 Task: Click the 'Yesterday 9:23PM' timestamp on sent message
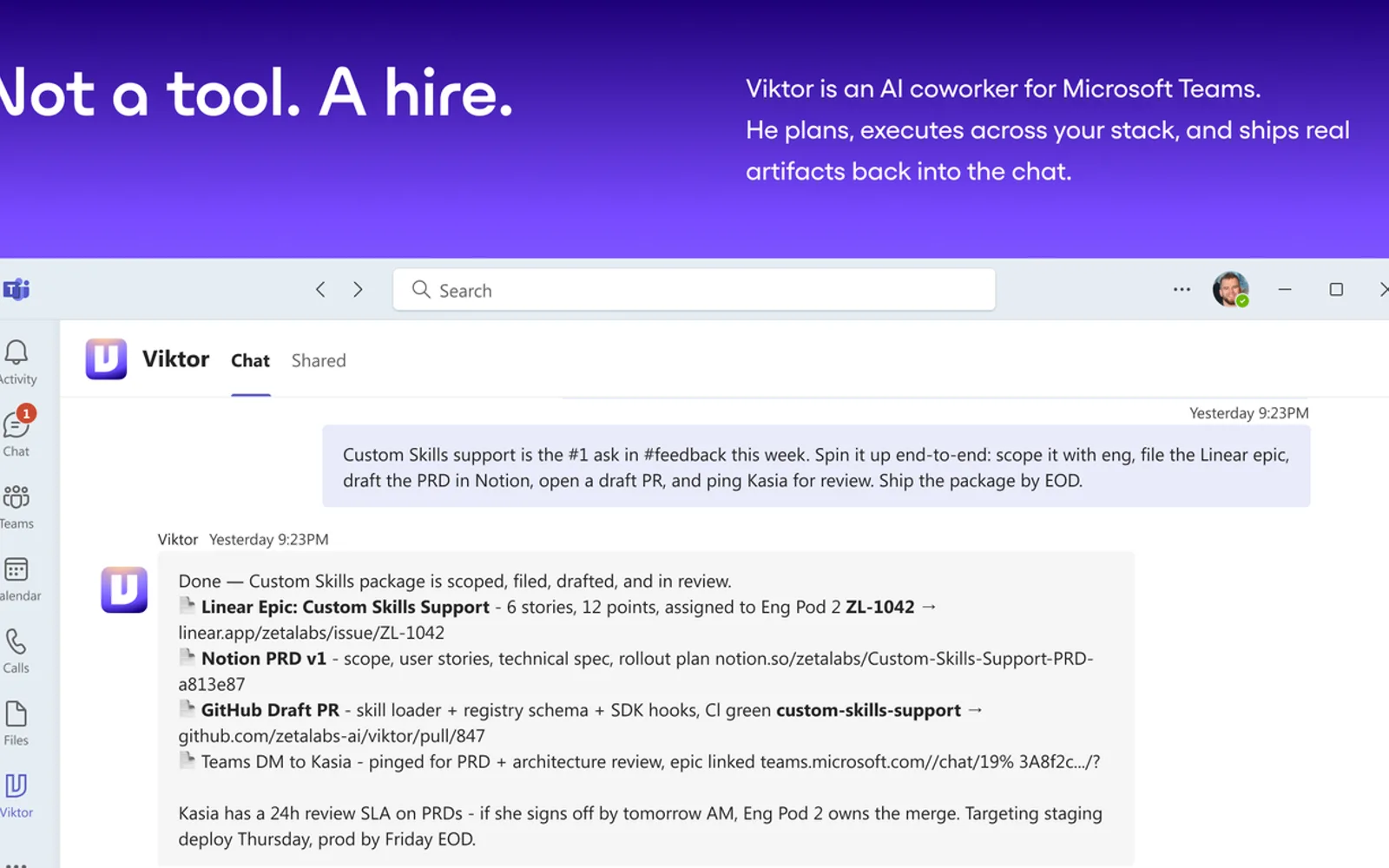(x=1248, y=413)
